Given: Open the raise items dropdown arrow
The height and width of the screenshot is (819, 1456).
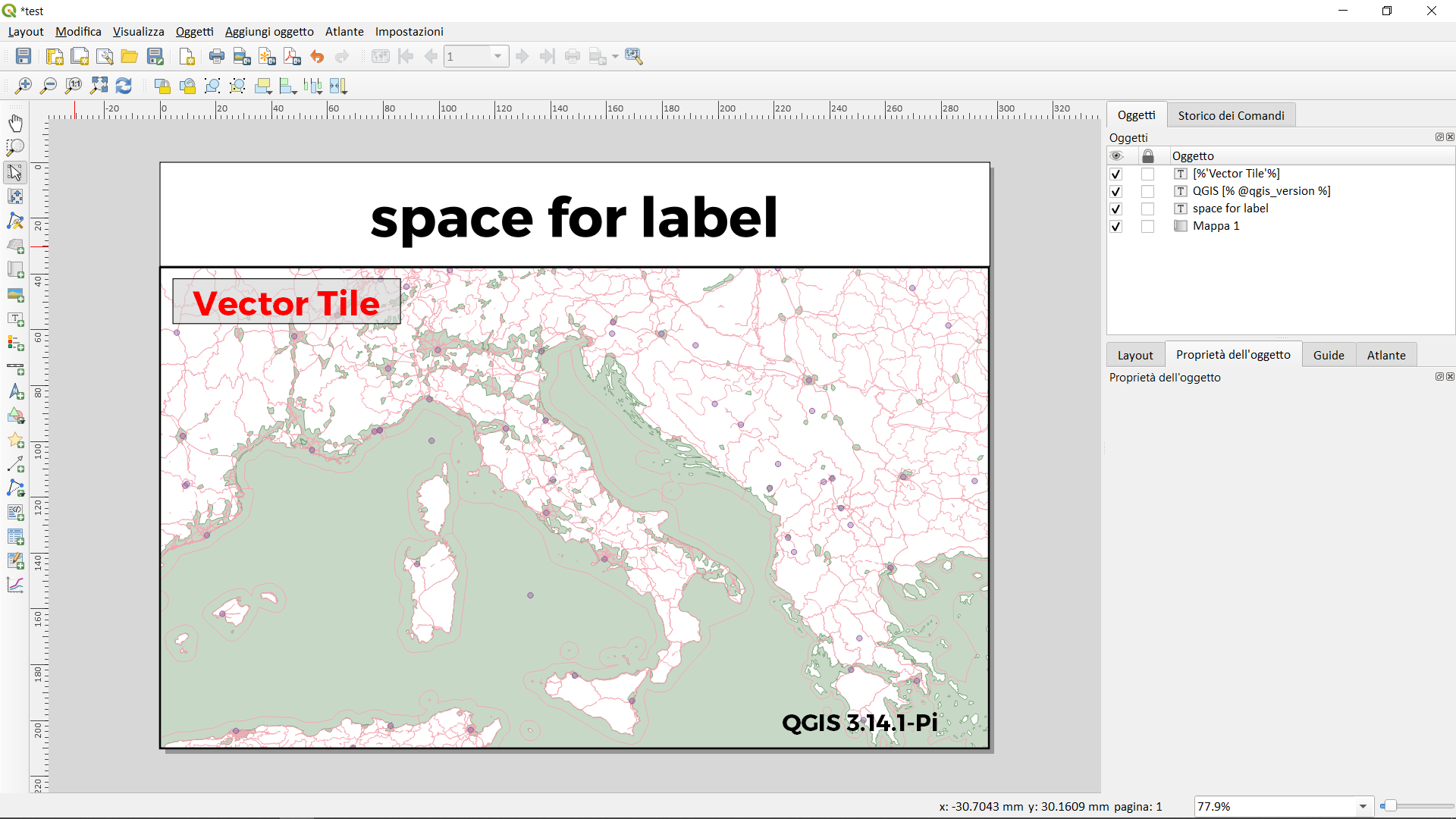Looking at the screenshot, I should click(270, 93).
